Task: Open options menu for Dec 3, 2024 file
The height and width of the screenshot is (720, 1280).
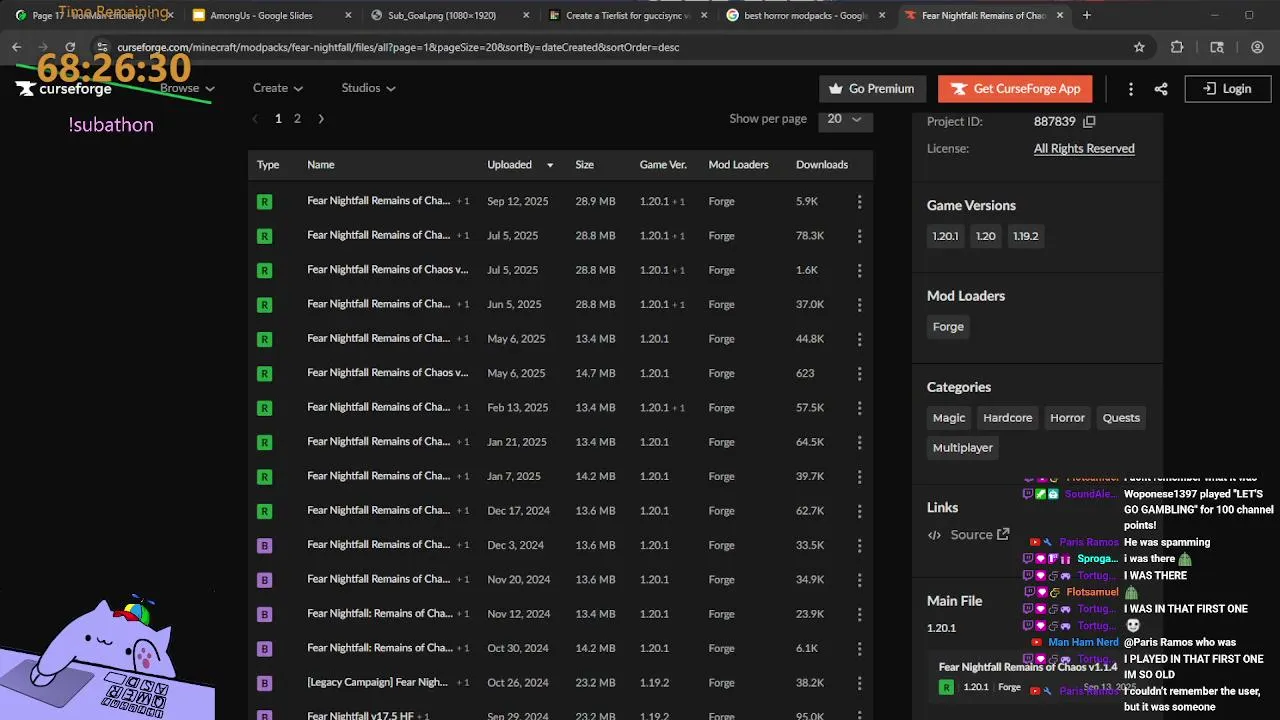Action: tap(859, 545)
